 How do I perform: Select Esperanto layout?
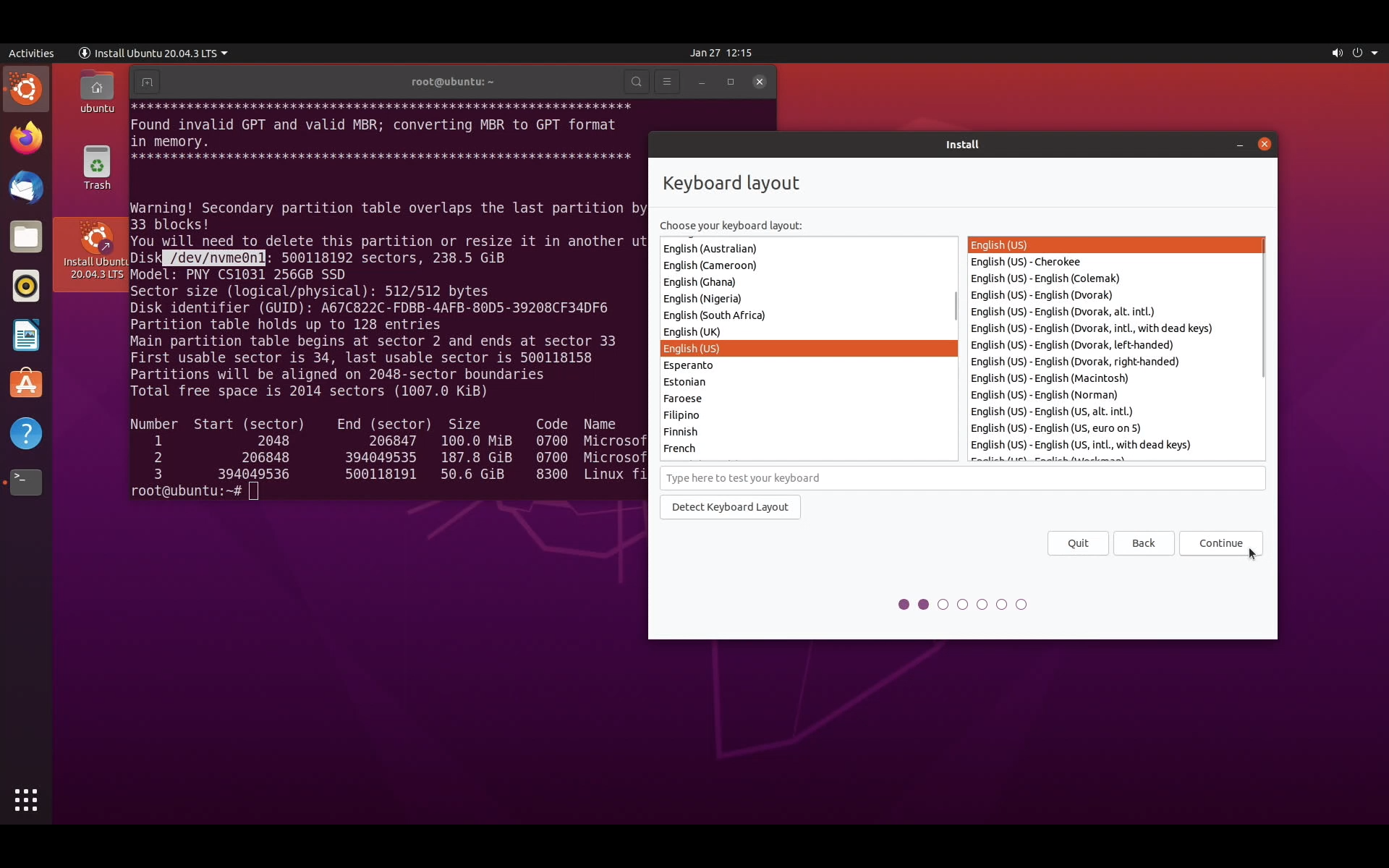tap(809, 365)
